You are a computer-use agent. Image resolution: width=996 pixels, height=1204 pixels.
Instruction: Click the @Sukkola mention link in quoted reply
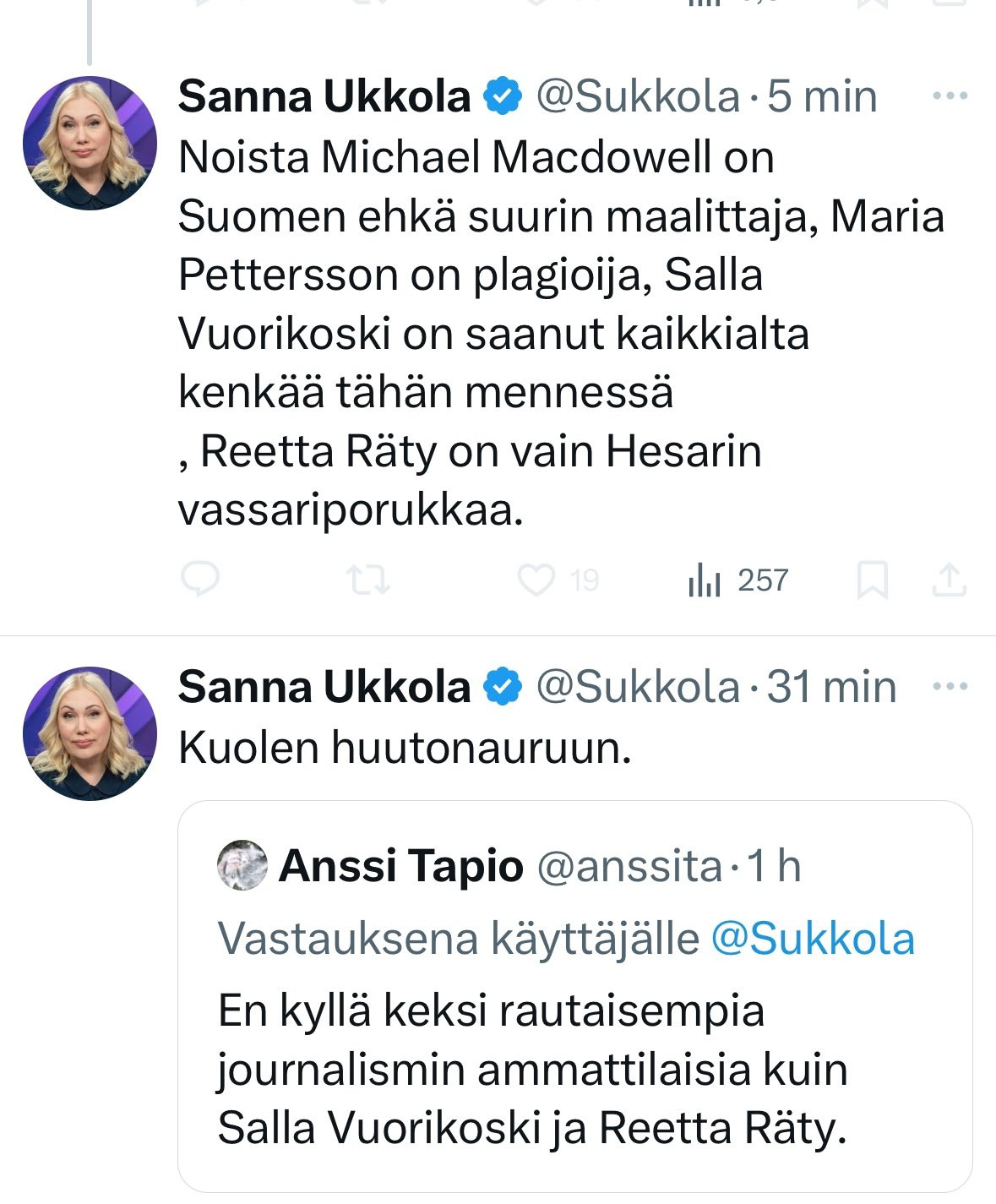click(x=812, y=939)
